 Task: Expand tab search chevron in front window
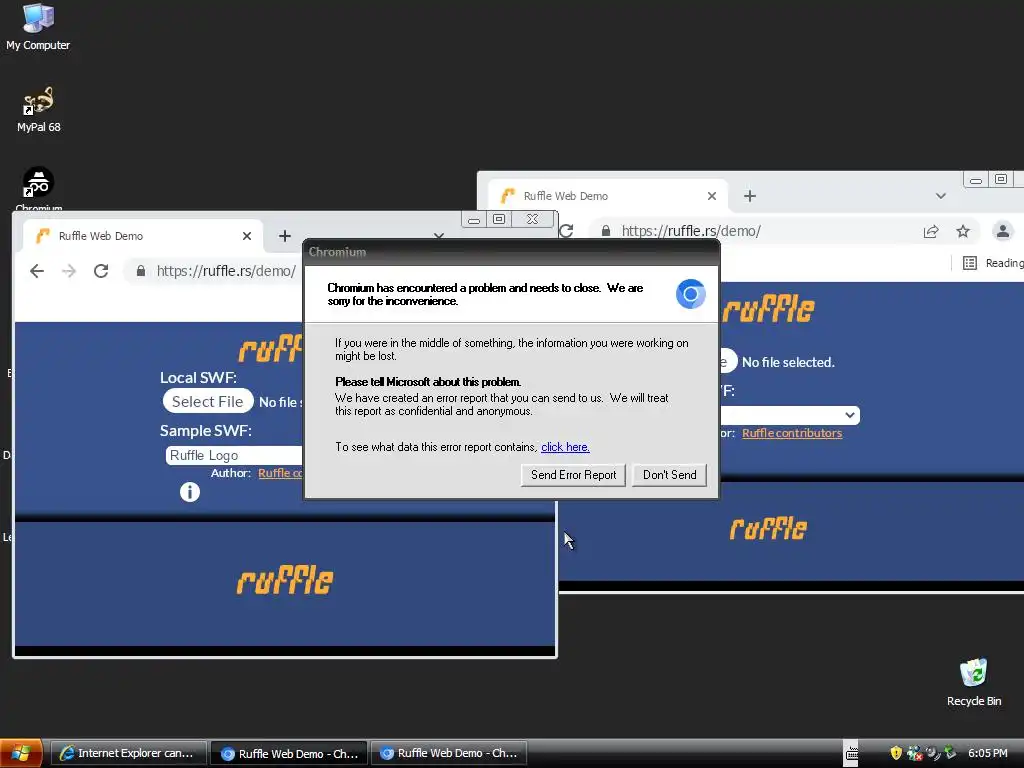pyautogui.click(x=439, y=235)
